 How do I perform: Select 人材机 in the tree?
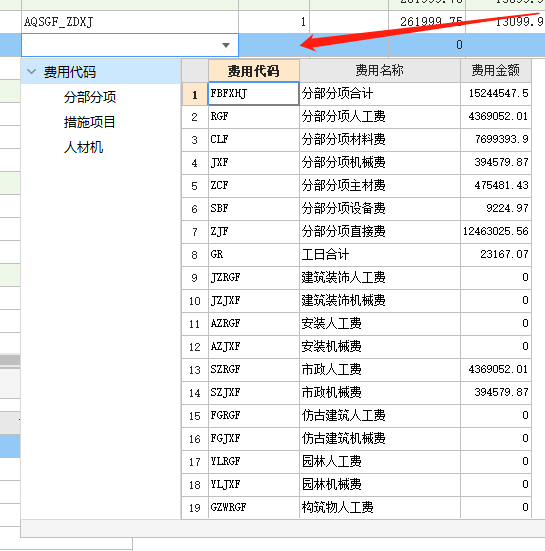coord(83,147)
